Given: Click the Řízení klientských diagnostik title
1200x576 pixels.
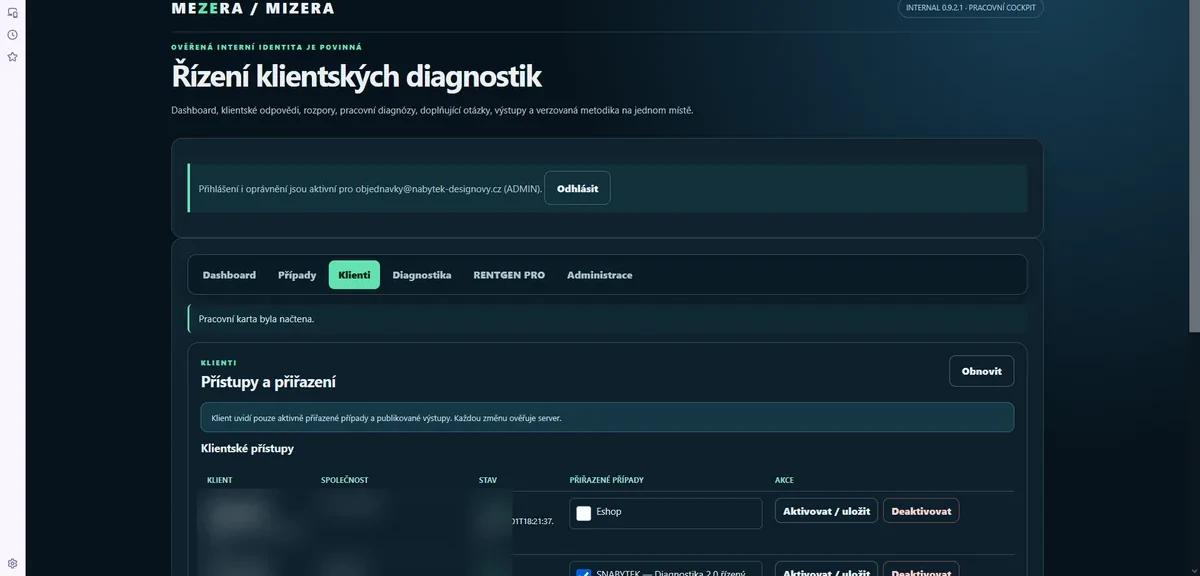Looking at the screenshot, I should coord(357,77).
